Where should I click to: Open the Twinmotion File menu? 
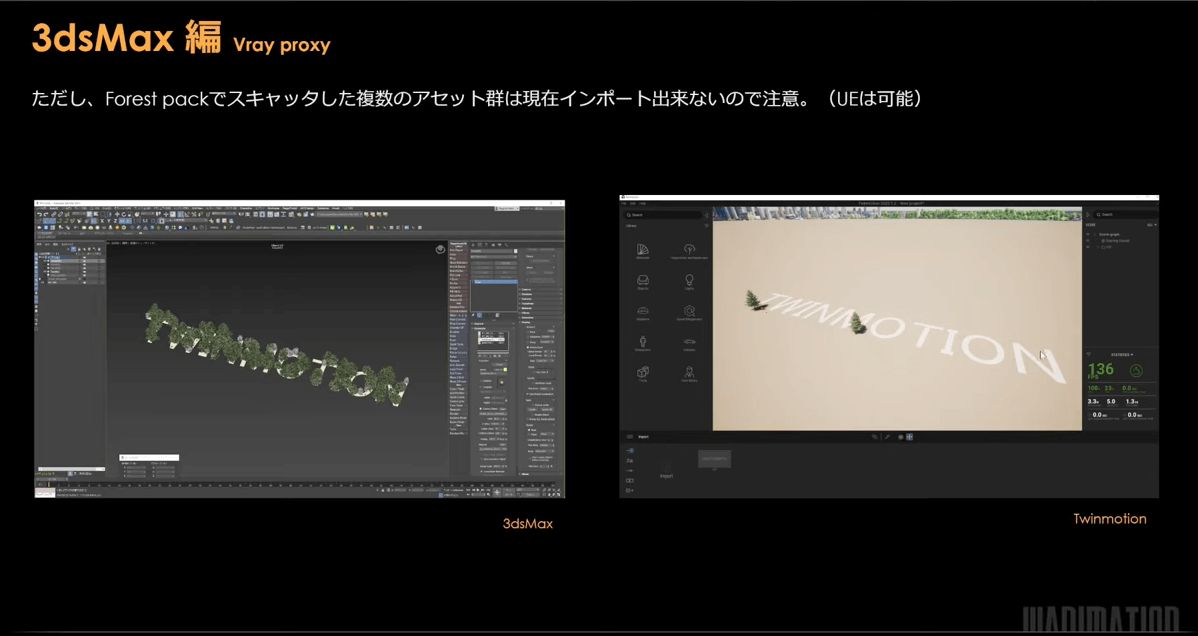623,203
